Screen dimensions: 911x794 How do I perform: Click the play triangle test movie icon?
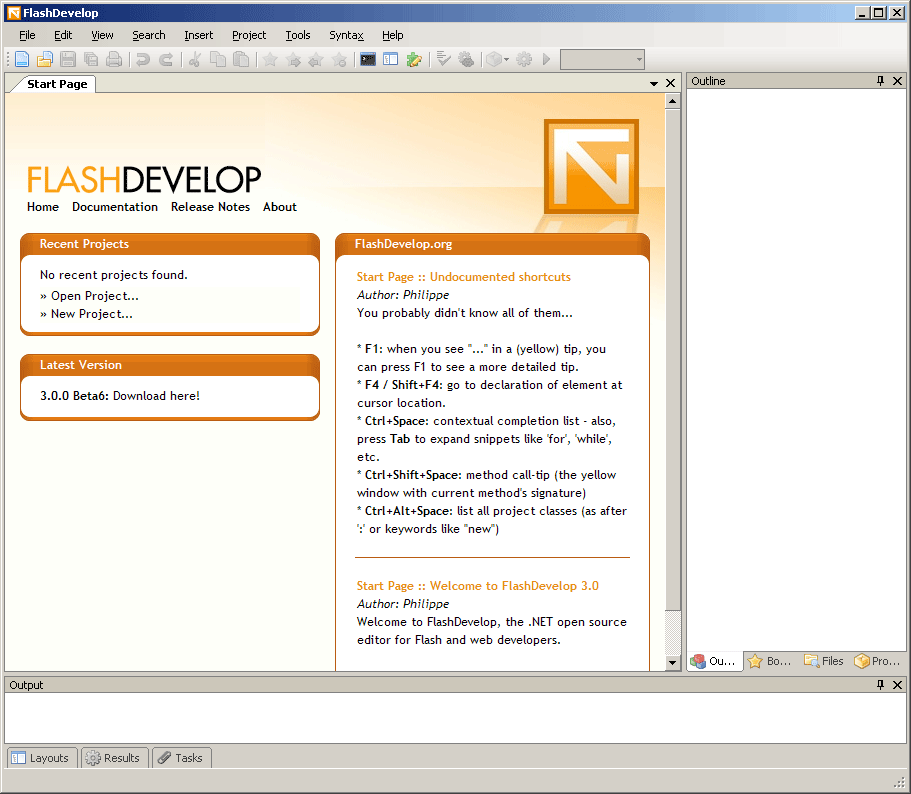[546, 59]
